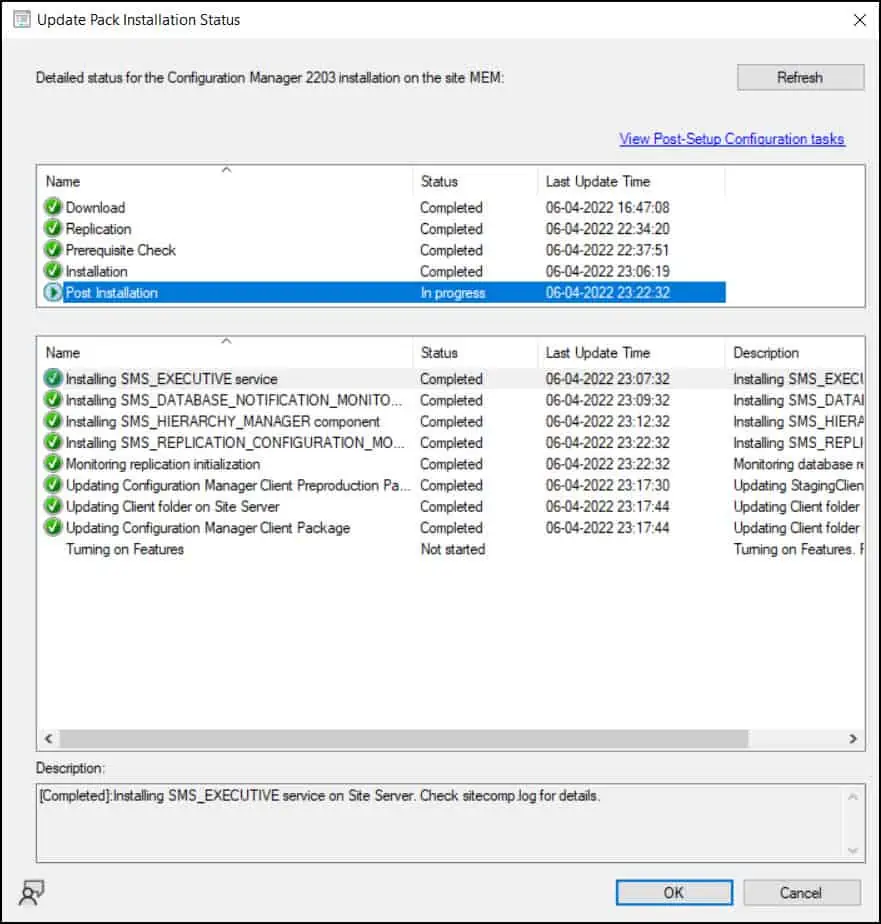This screenshot has height=924, width=881.
Task: Select the Replication row name
Action: pos(98,229)
